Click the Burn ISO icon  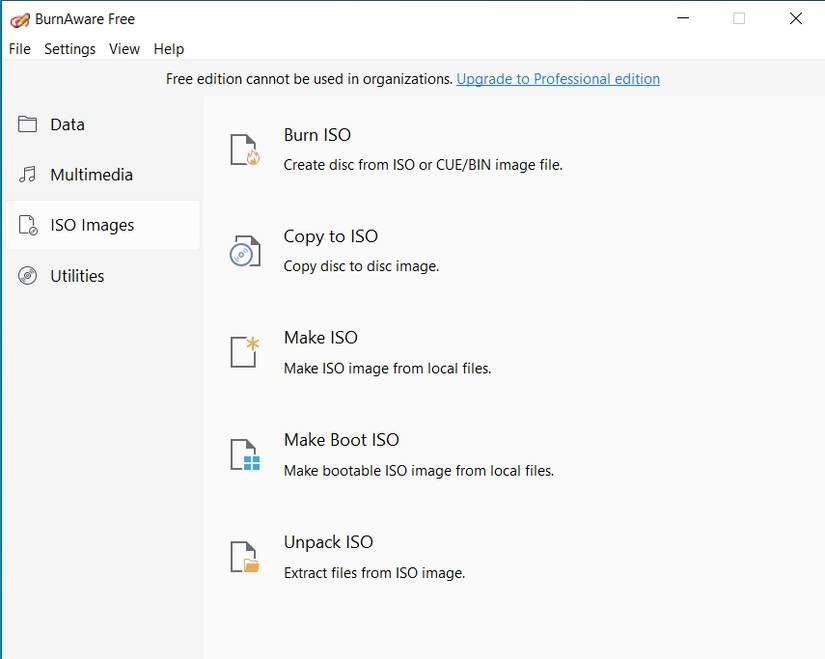pyautogui.click(x=243, y=147)
